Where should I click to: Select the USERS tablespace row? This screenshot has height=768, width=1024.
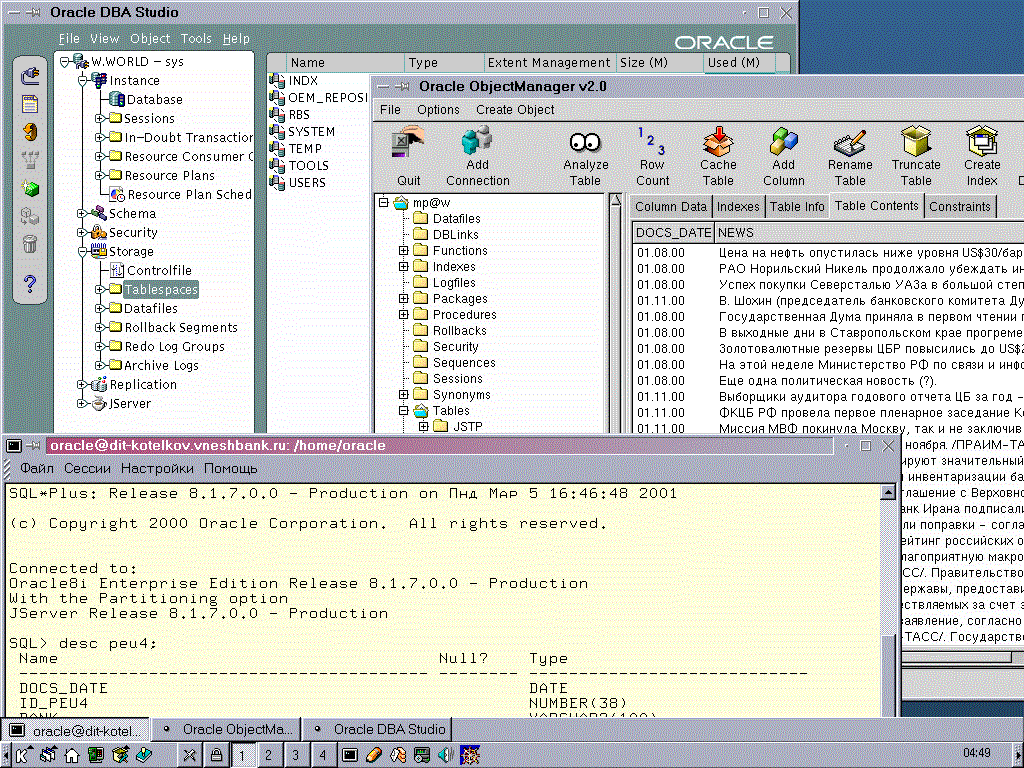(x=298, y=183)
